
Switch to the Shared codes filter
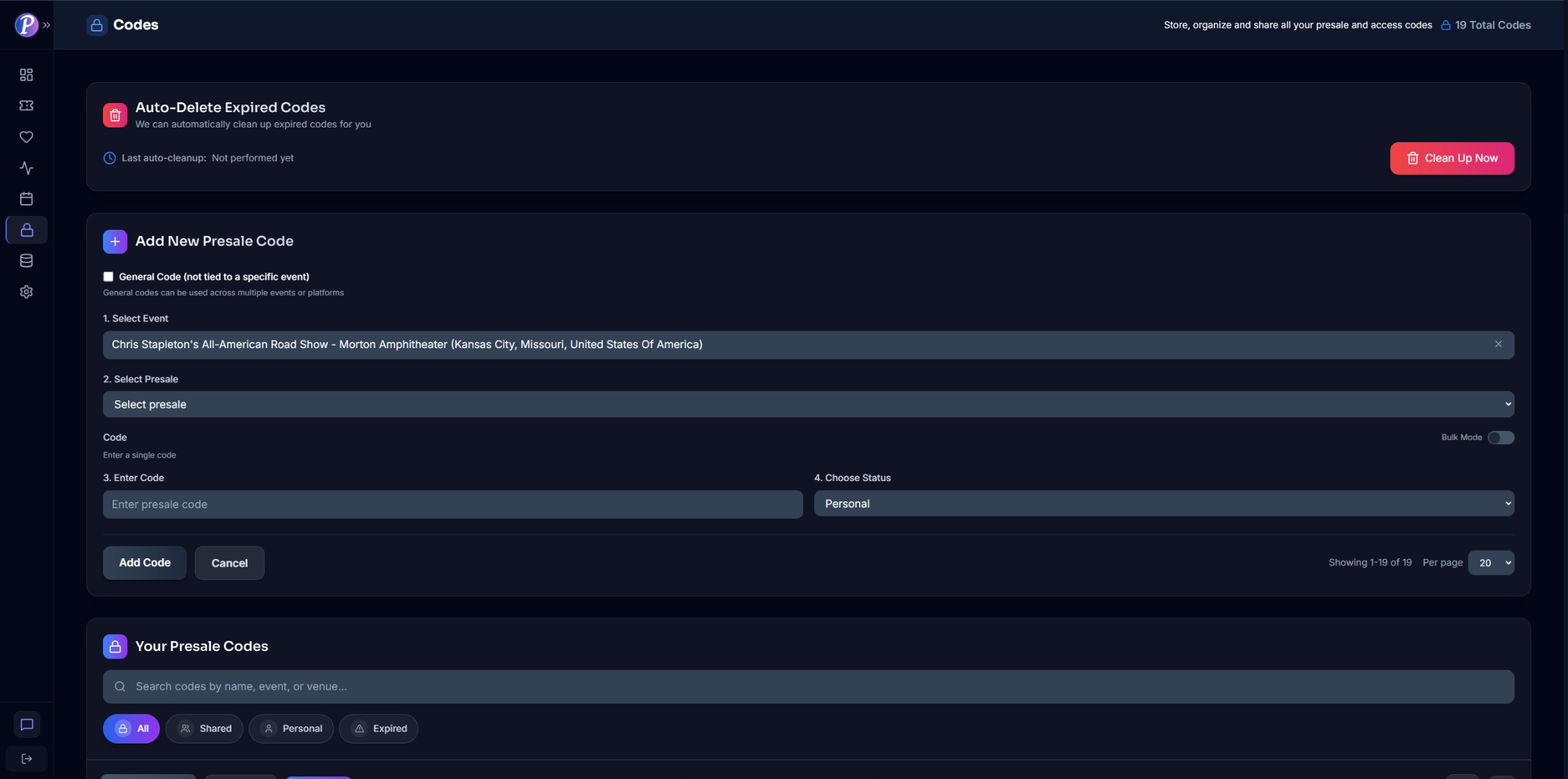(x=204, y=728)
